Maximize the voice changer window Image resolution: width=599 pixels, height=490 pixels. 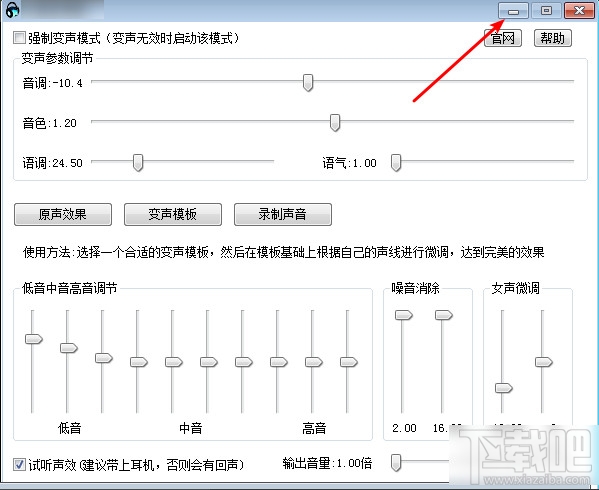coord(547,11)
